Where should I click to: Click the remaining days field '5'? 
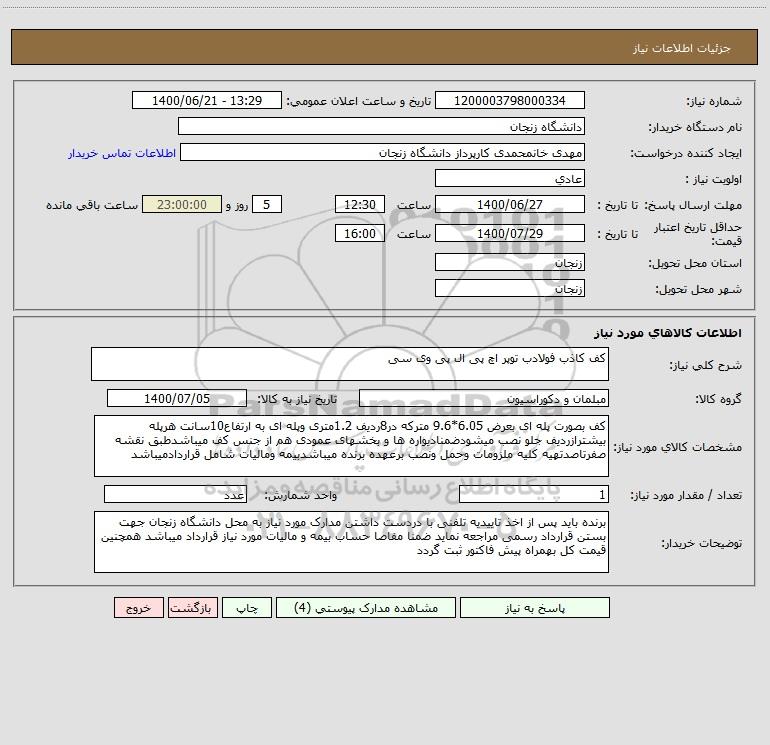267,204
